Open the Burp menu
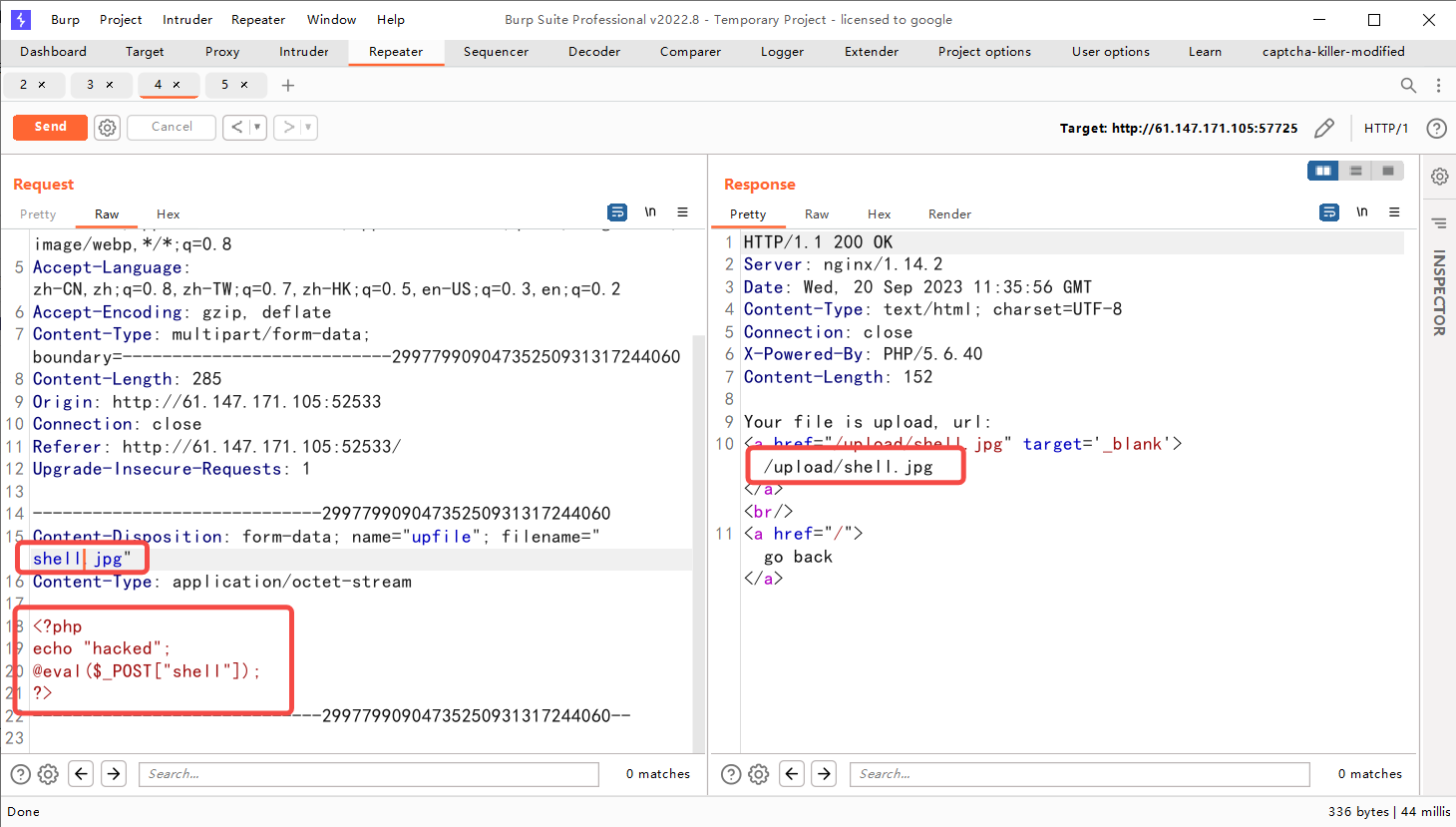Image resolution: width=1456 pixels, height=827 pixels. (65, 19)
